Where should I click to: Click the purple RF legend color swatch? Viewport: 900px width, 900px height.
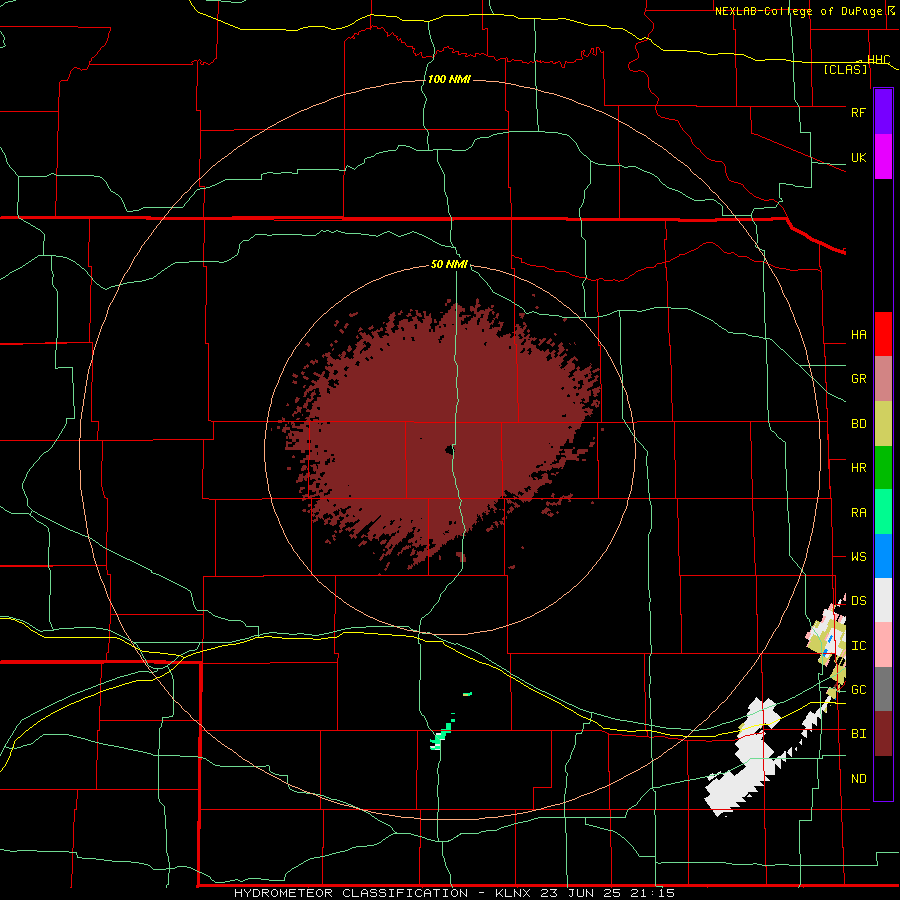[x=883, y=112]
